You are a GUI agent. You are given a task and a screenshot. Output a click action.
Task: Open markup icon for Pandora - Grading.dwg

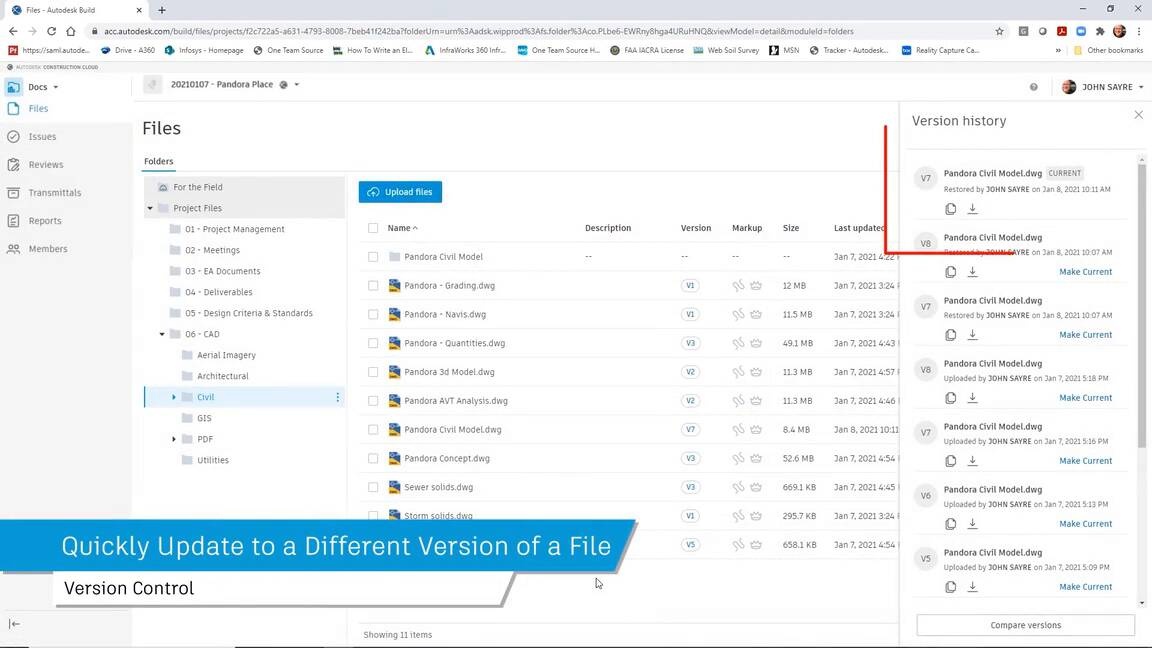click(x=738, y=286)
